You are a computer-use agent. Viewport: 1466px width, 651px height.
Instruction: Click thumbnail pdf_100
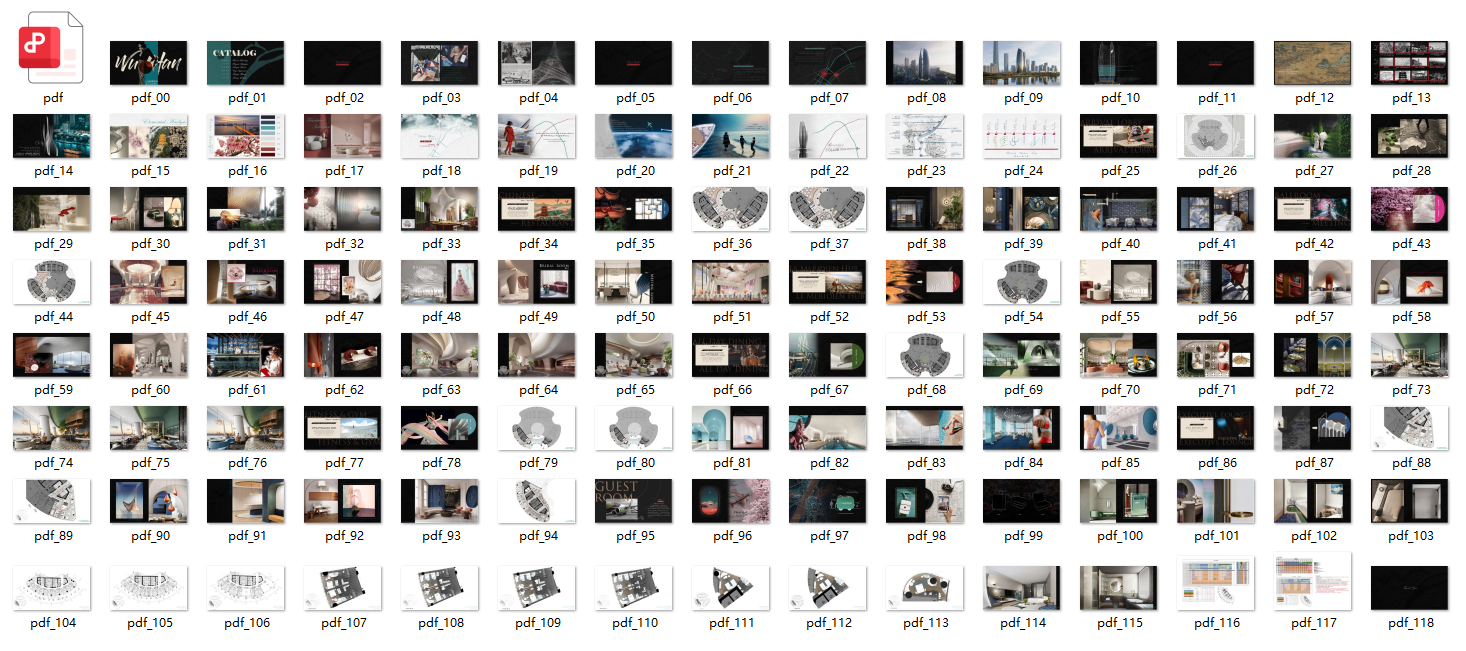[1119, 501]
